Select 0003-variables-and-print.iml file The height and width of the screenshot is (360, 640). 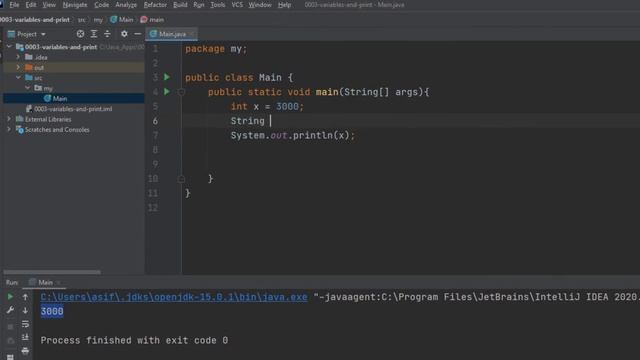coord(73,109)
